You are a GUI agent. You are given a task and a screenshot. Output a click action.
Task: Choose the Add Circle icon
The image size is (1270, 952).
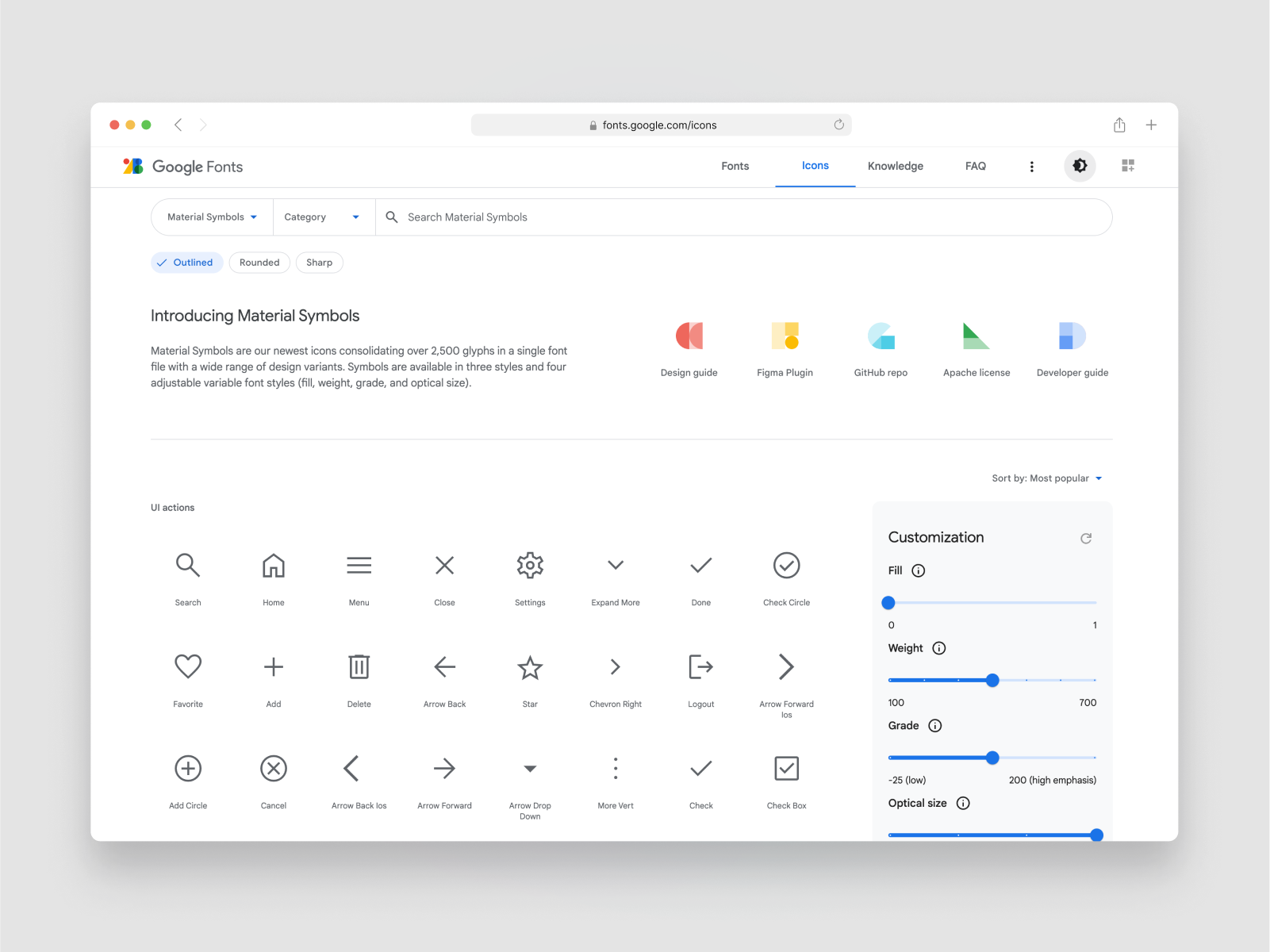point(188,768)
